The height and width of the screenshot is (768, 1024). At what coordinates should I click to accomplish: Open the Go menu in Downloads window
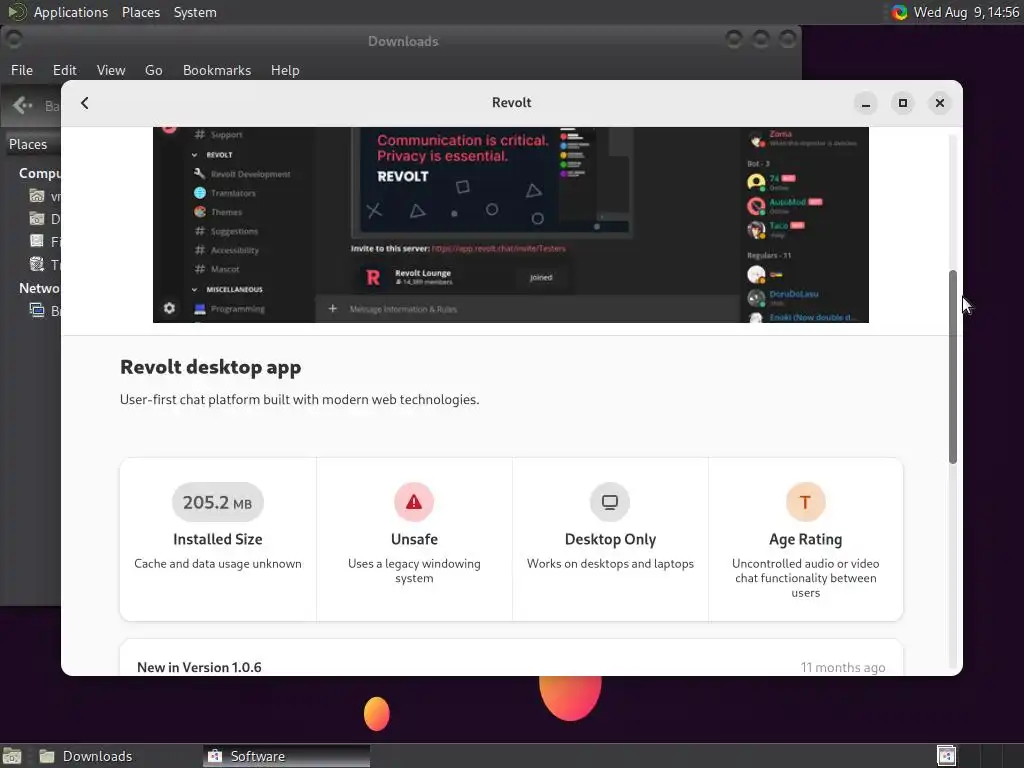pyautogui.click(x=153, y=70)
